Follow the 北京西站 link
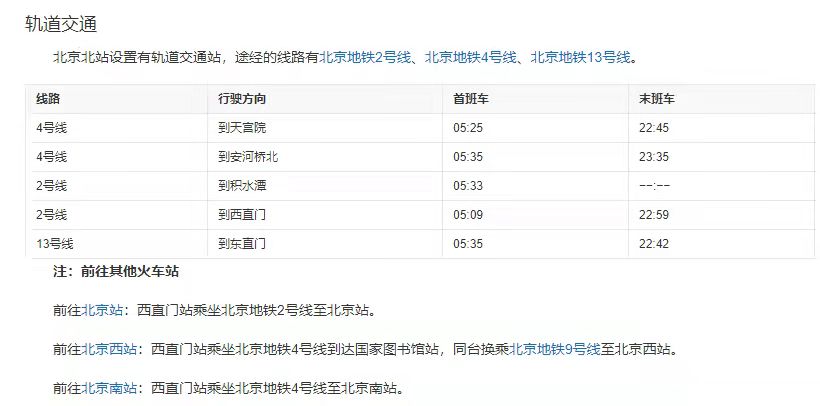 point(109,349)
